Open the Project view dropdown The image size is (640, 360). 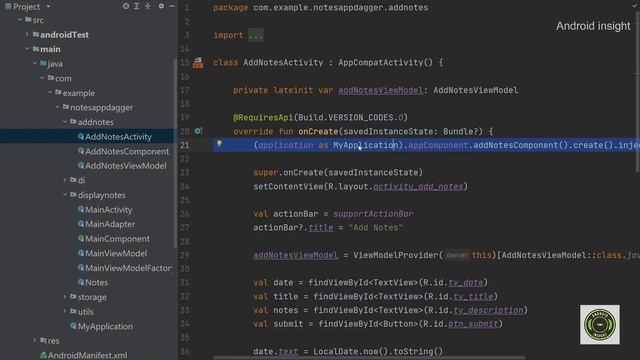48,7
